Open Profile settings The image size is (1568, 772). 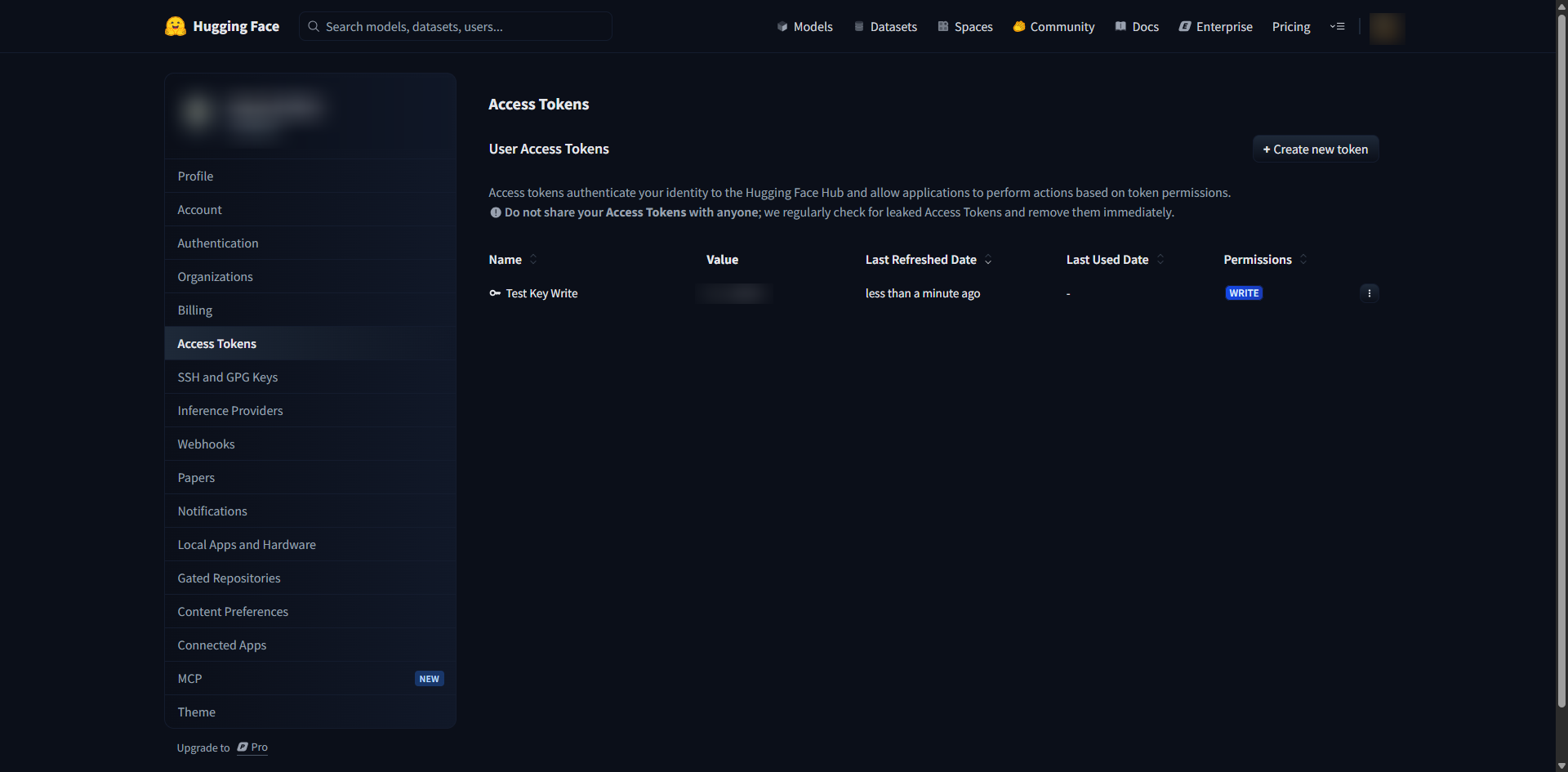coord(310,176)
